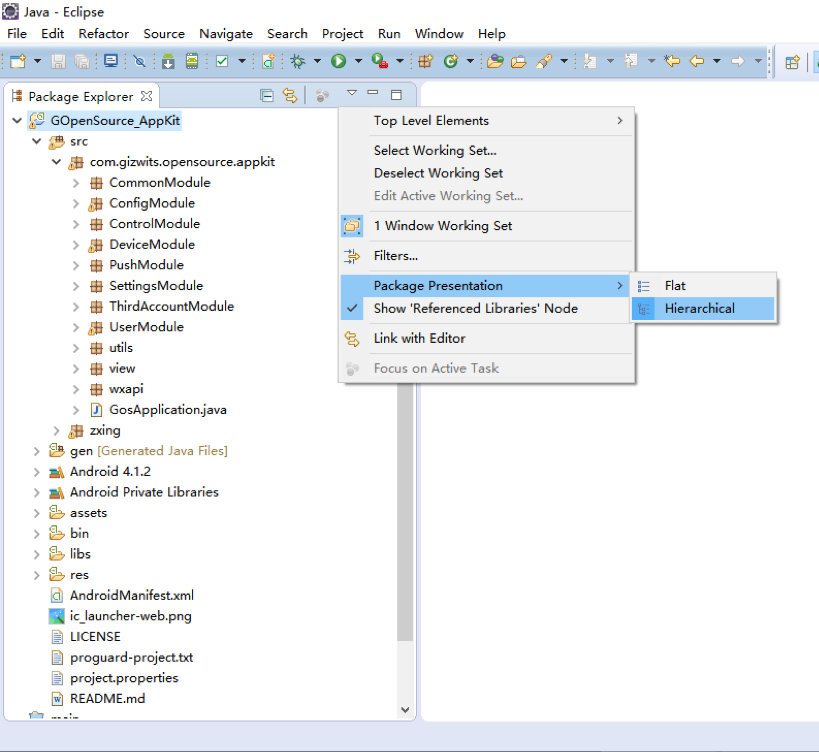Image resolution: width=819 pixels, height=752 pixels.
Task: Open the Refactor menu
Action: click(103, 33)
